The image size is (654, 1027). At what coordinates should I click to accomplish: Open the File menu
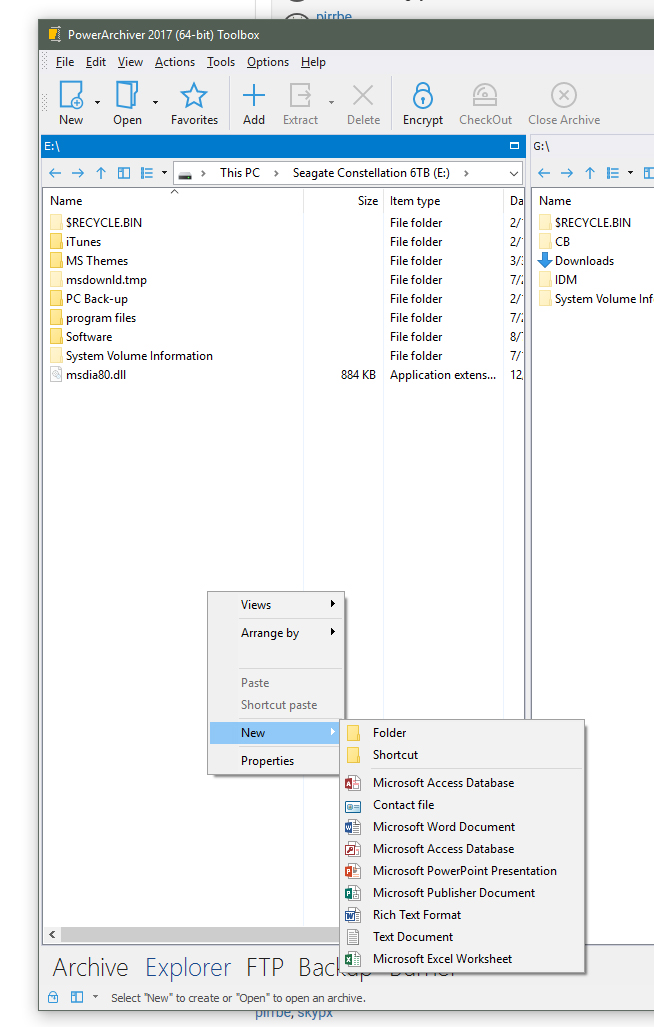[x=65, y=62]
